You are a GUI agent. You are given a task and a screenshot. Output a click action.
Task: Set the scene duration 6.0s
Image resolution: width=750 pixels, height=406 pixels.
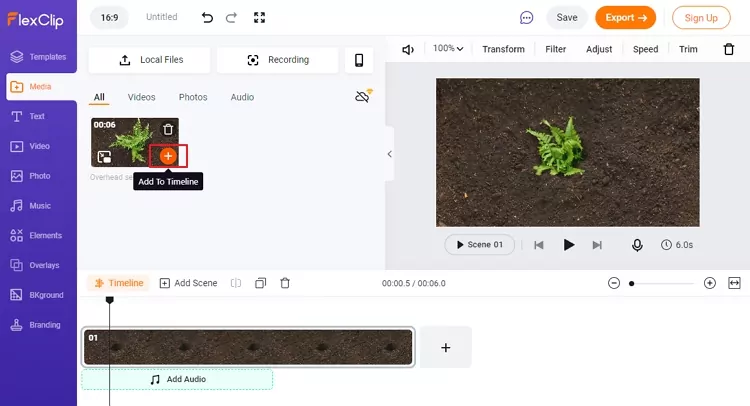point(677,245)
